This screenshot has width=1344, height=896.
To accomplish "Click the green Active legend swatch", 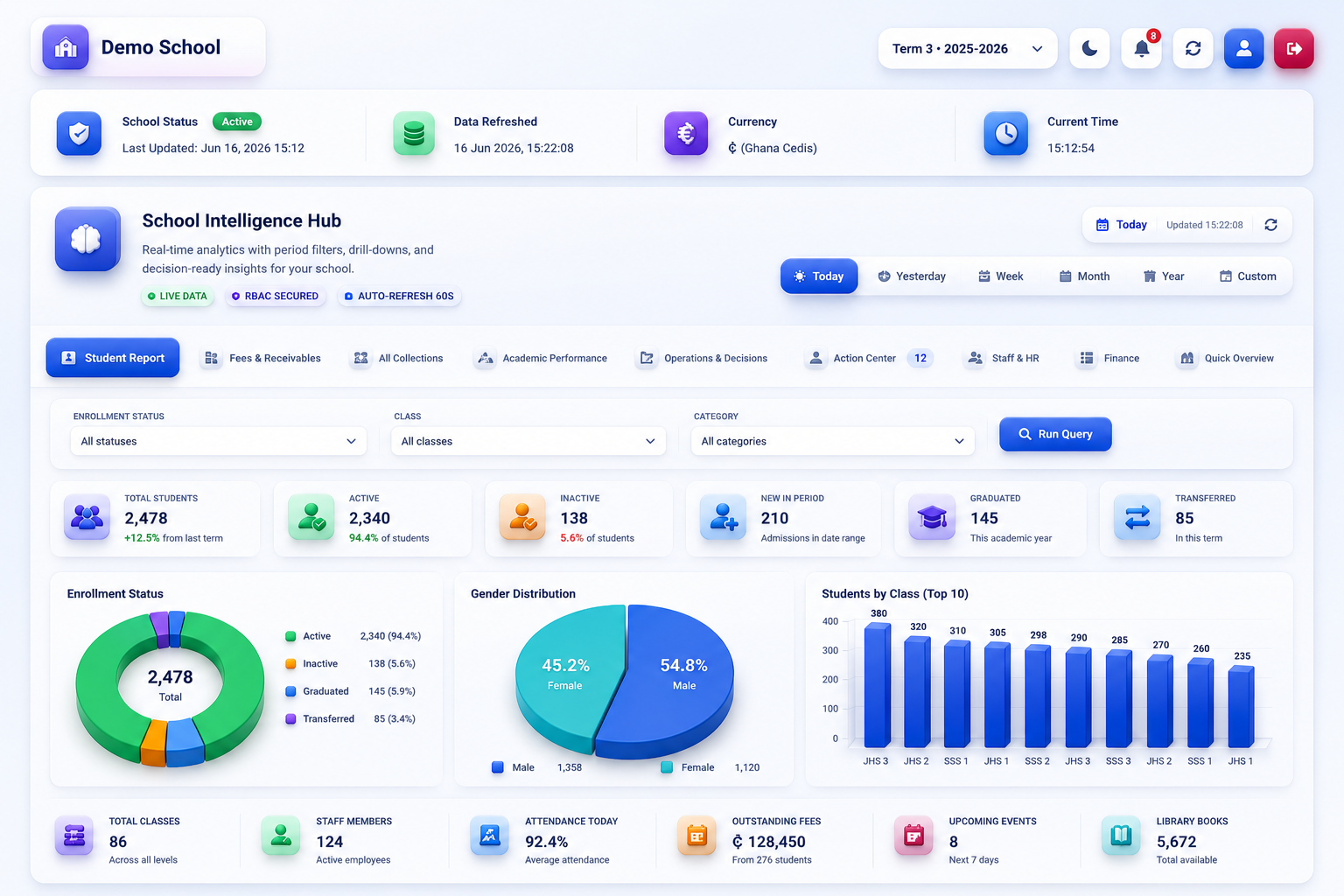I will coord(290,636).
